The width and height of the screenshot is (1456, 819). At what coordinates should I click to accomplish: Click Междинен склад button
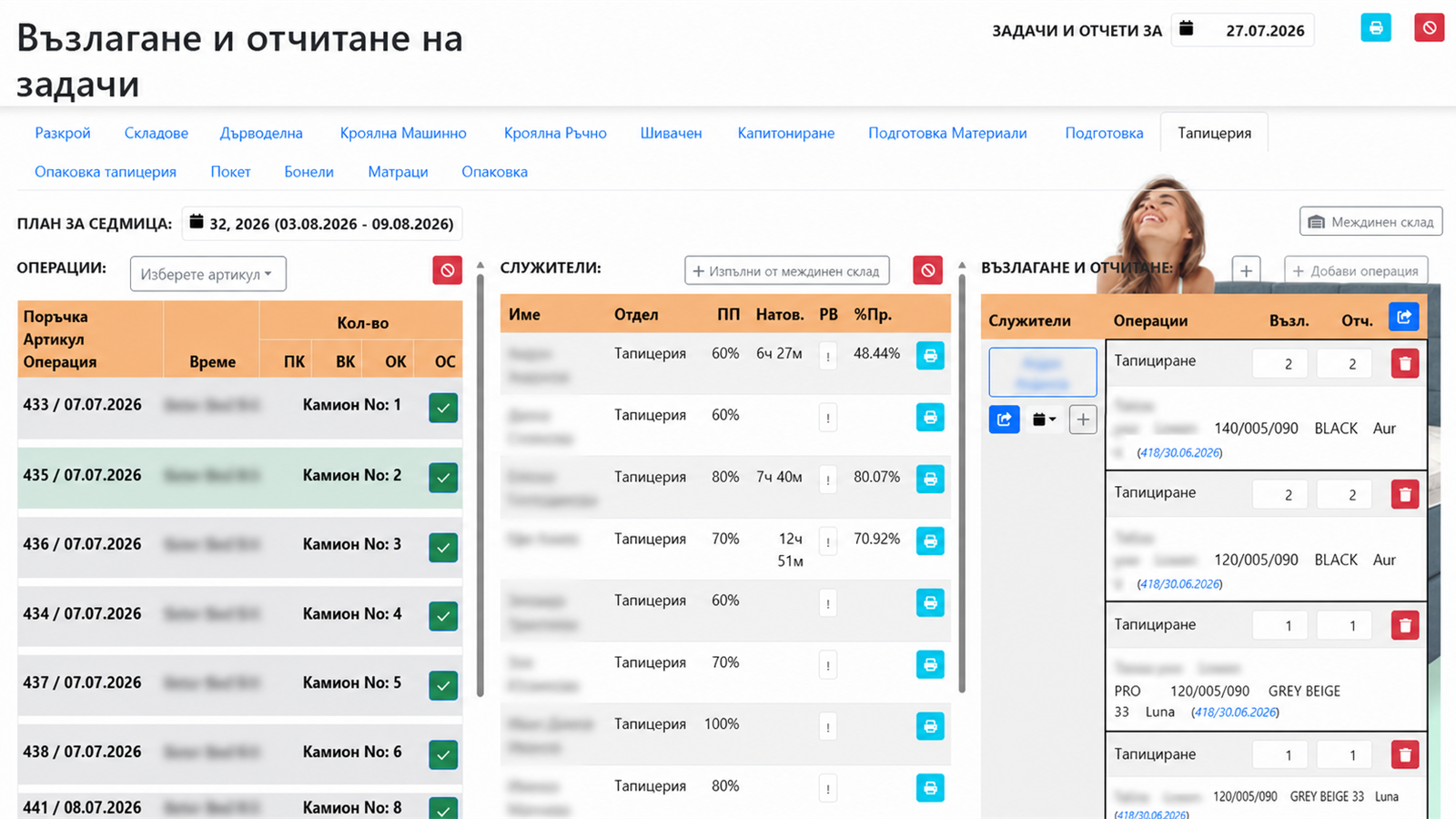1370,221
